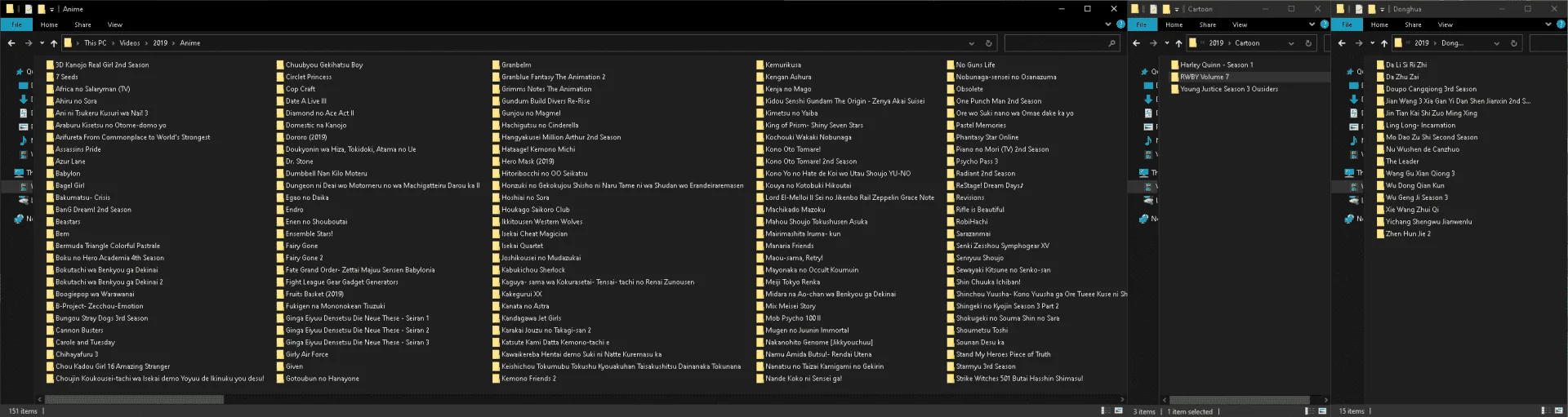Go back in Donghua window

click(1343, 43)
